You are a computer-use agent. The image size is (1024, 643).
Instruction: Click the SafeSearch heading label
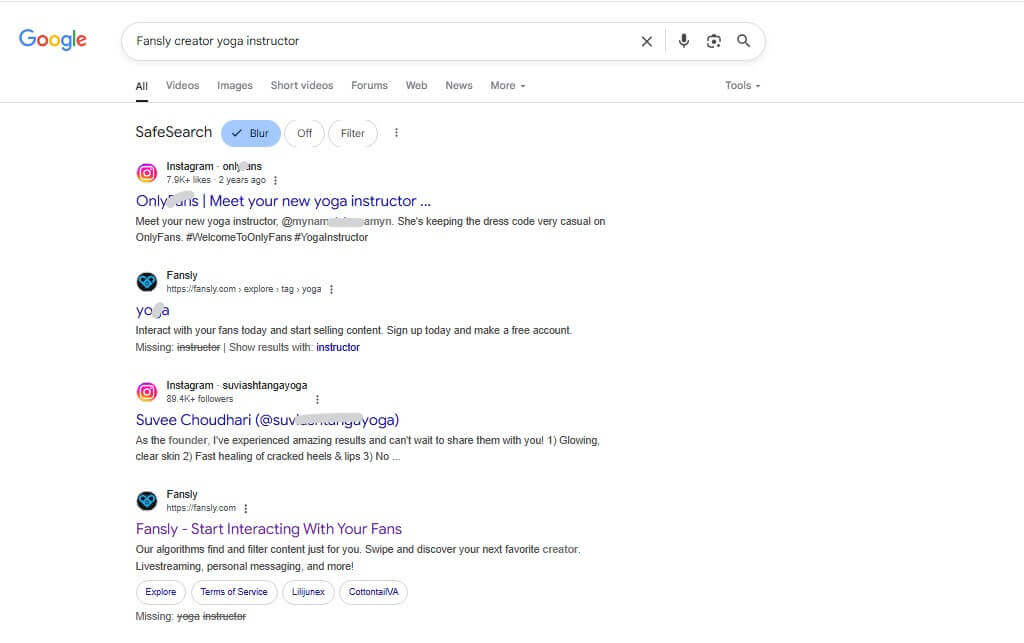pos(174,132)
